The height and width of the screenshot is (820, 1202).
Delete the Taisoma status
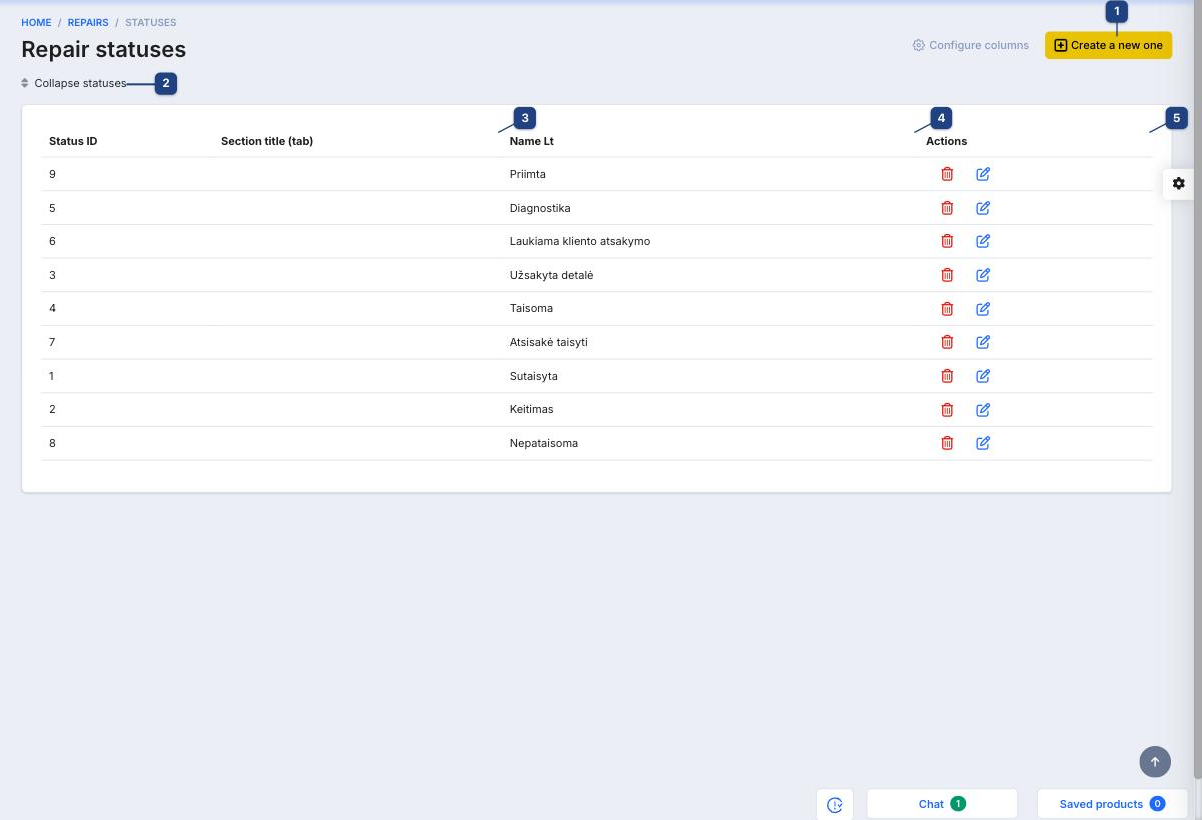[x=947, y=308]
